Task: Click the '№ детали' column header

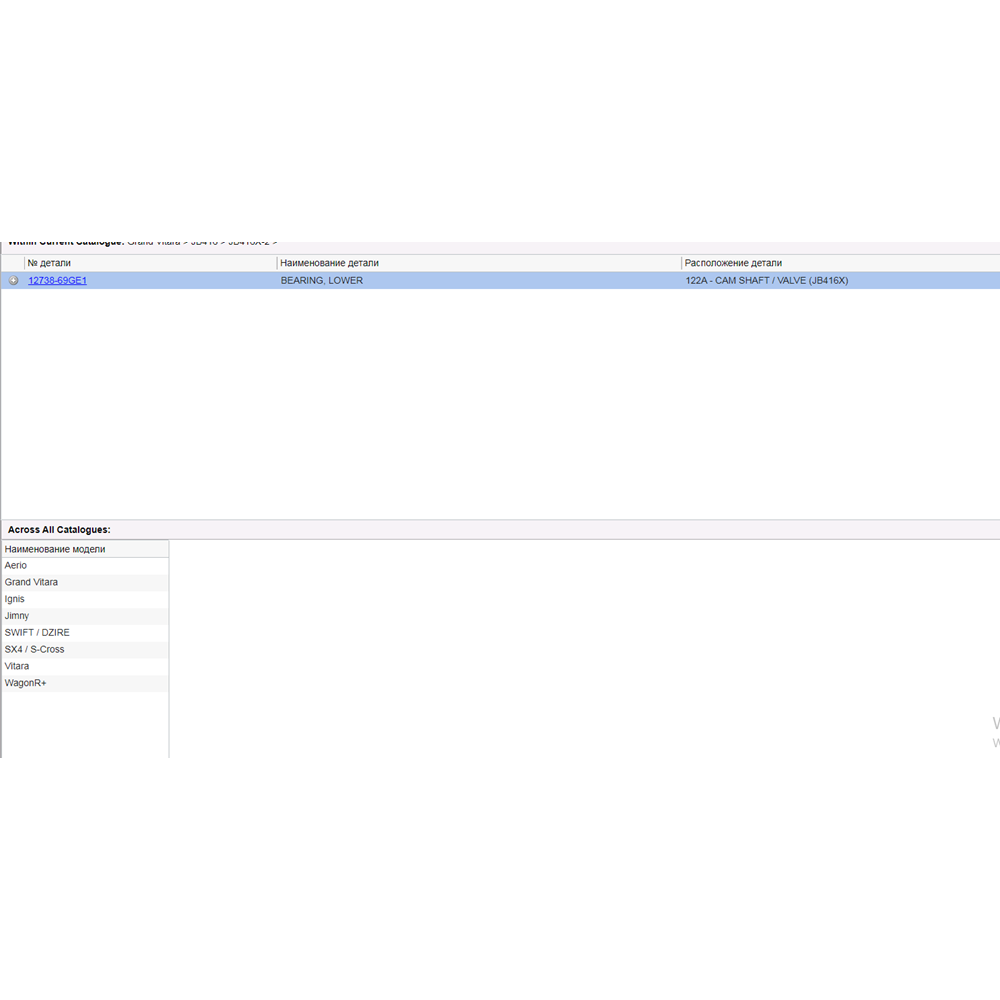Action: click(50, 263)
